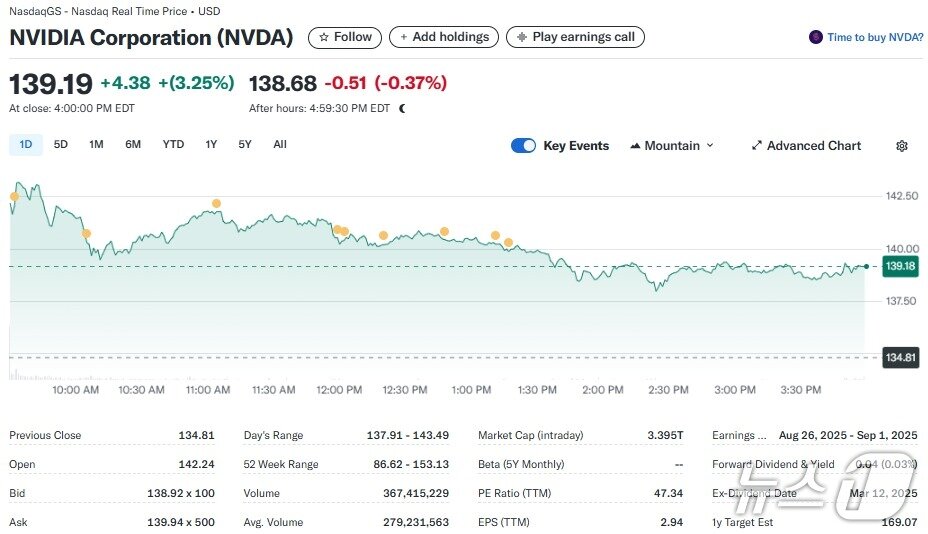
Task: Click the after-hours moon icon
Action: click(x=402, y=108)
